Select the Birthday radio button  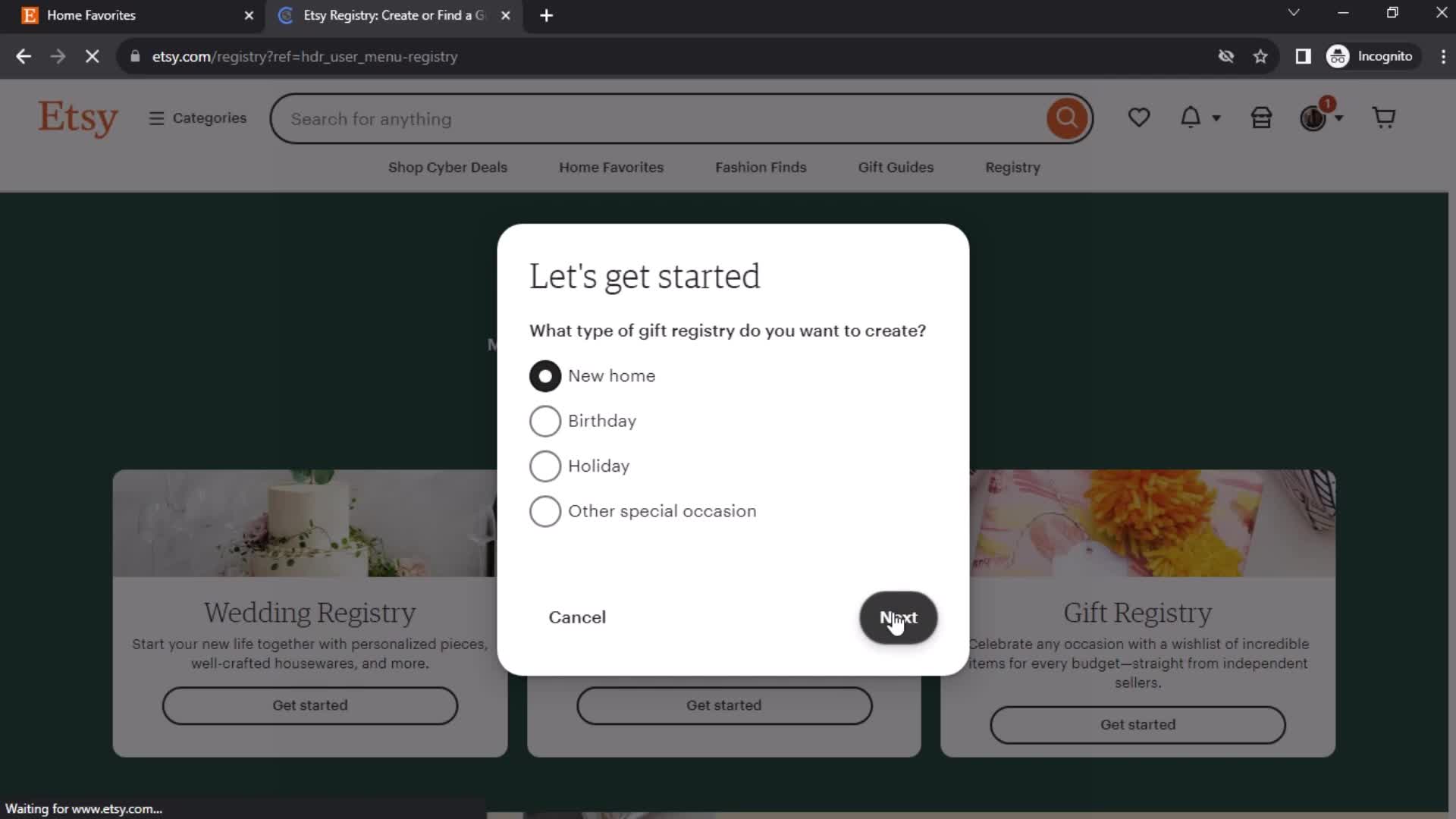545,421
